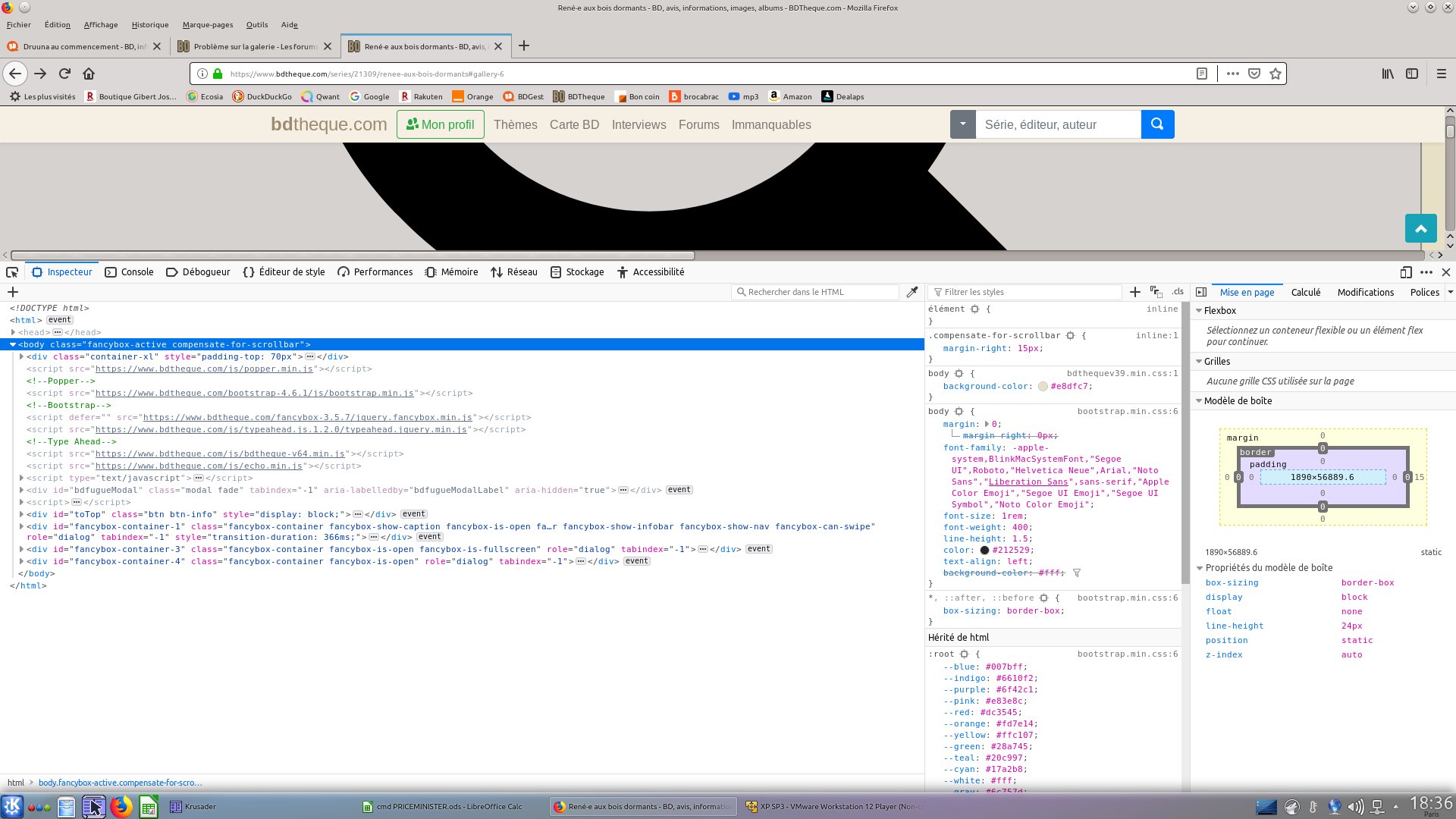
Task: Click the bdtheque.com logo link
Action: coord(329,124)
